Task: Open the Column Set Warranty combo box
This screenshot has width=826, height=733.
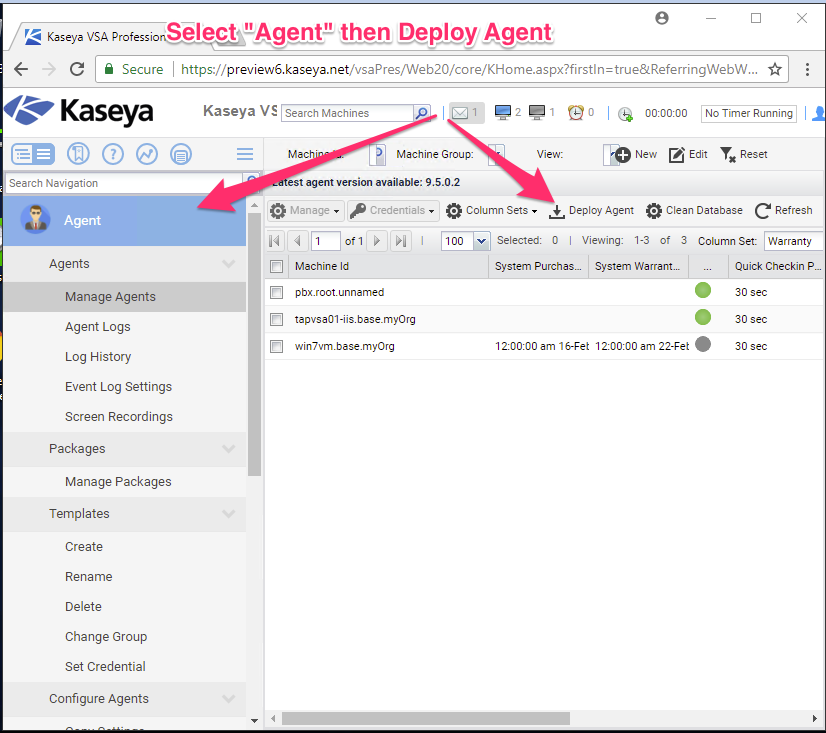Action: (x=793, y=241)
